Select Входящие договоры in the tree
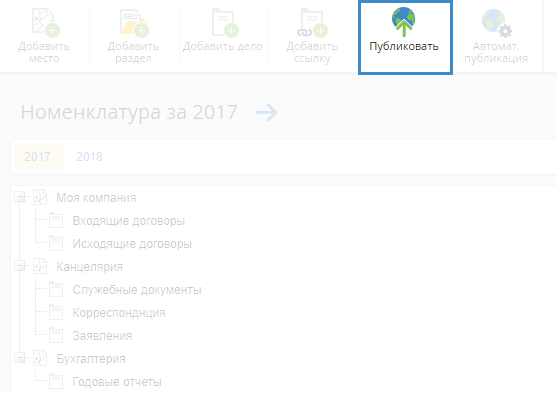 click(x=129, y=221)
